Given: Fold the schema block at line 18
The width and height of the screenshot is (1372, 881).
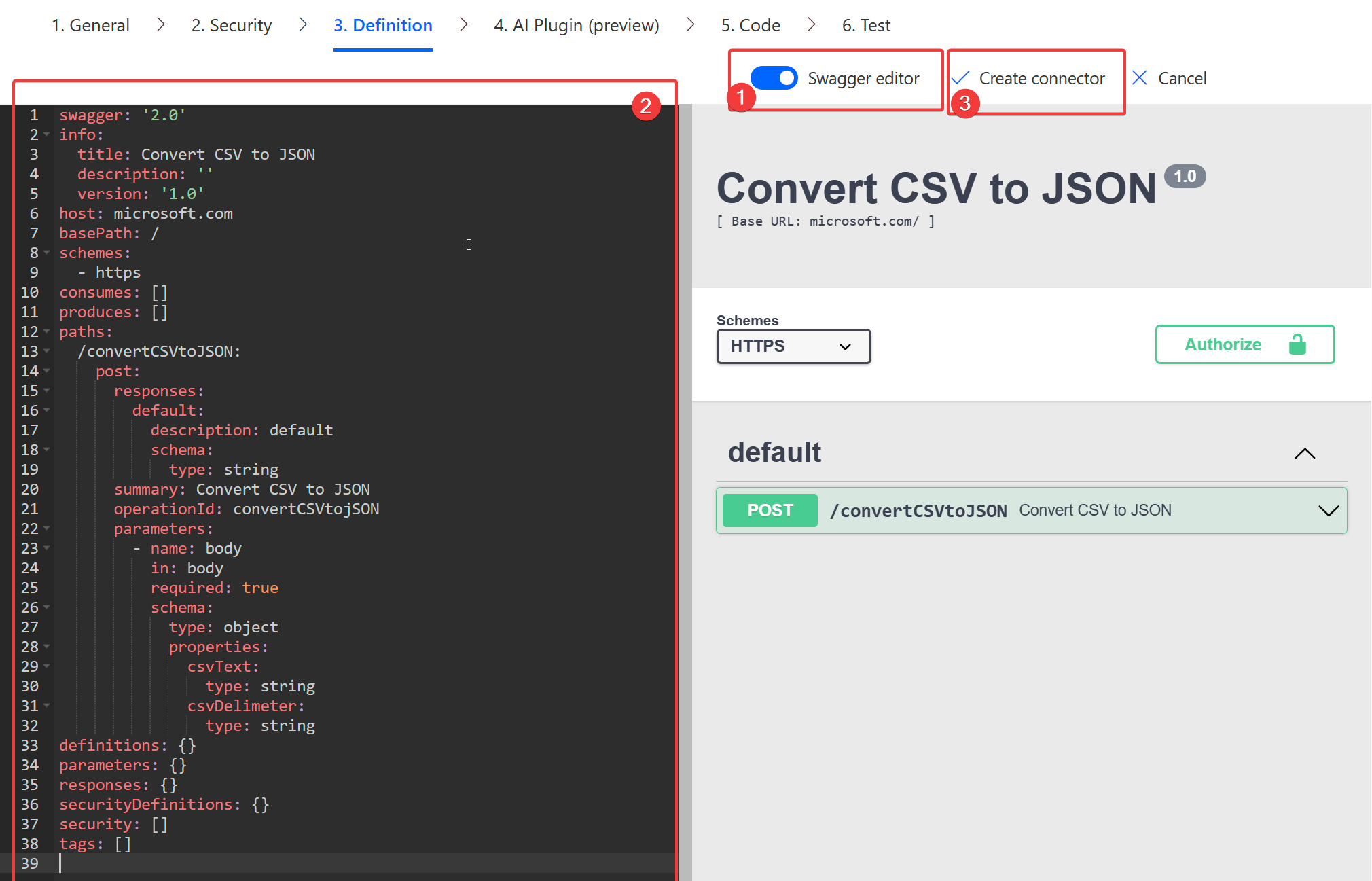Looking at the screenshot, I should click(47, 450).
